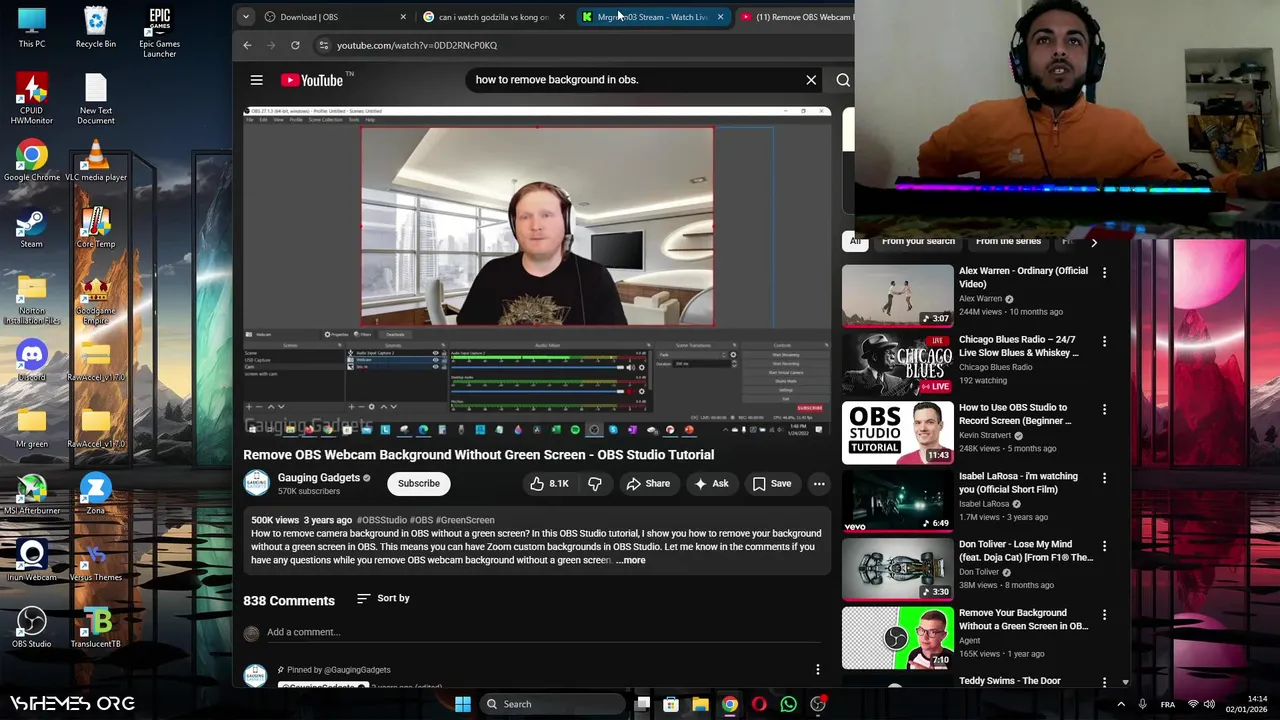Click the Add a comment field
1280x720 pixels.
pyautogui.click(x=545, y=632)
